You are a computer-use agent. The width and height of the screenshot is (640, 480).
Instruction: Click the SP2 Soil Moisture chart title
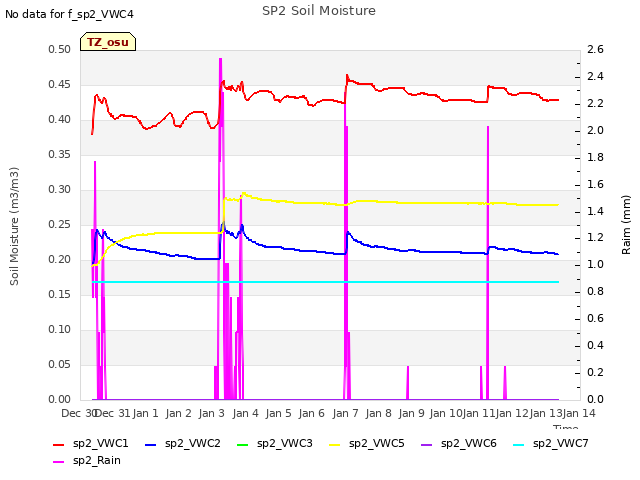tap(319, 11)
